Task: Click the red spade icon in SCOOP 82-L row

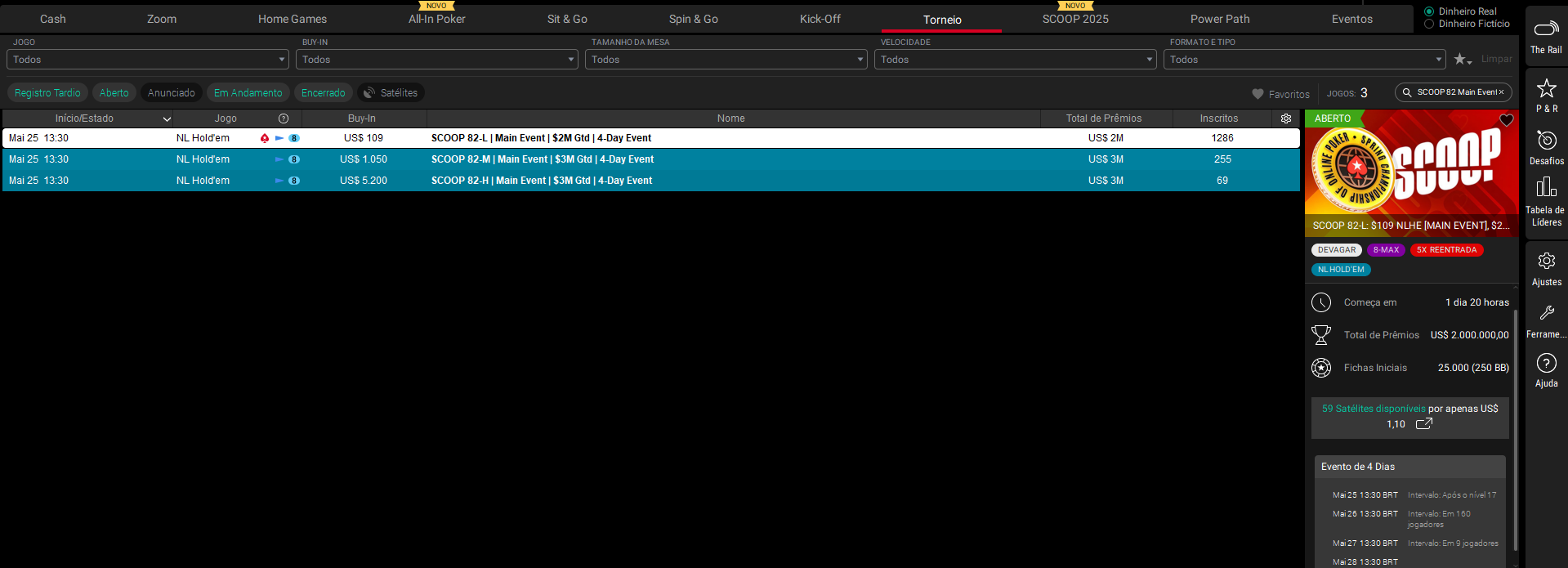Action: pyautogui.click(x=265, y=138)
